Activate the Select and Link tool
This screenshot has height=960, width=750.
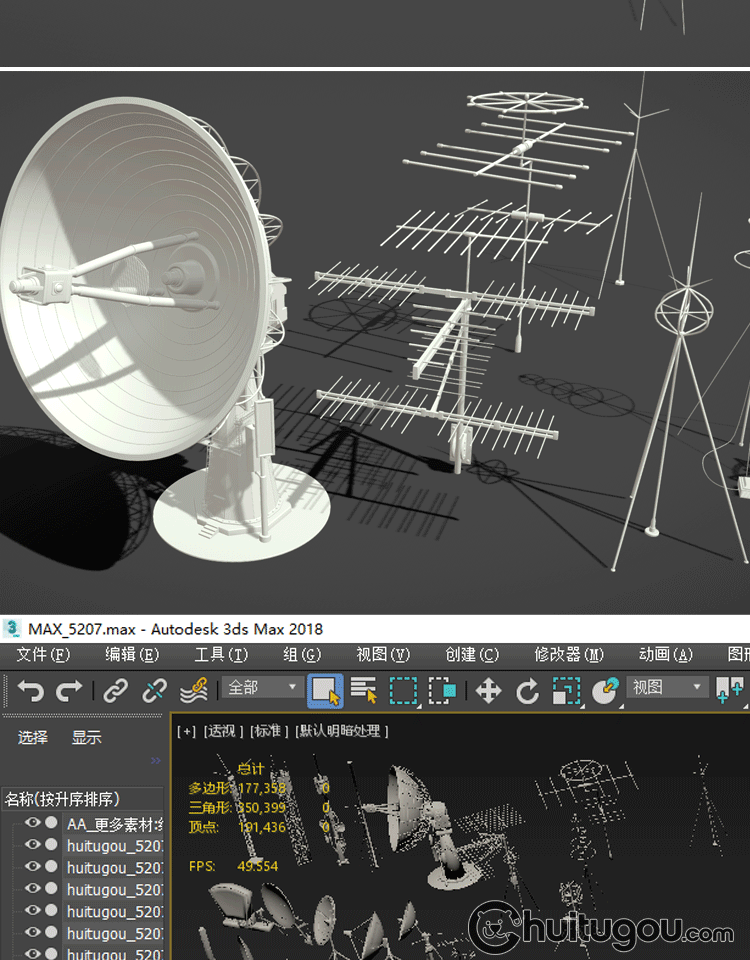pyautogui.click(x=115, y=691)
